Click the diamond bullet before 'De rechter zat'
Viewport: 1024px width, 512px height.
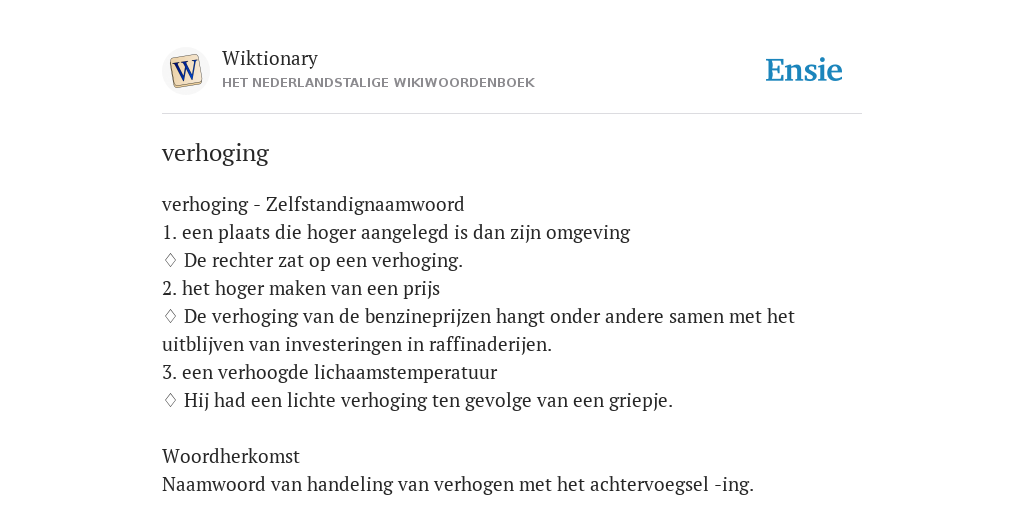coord(170,261)
